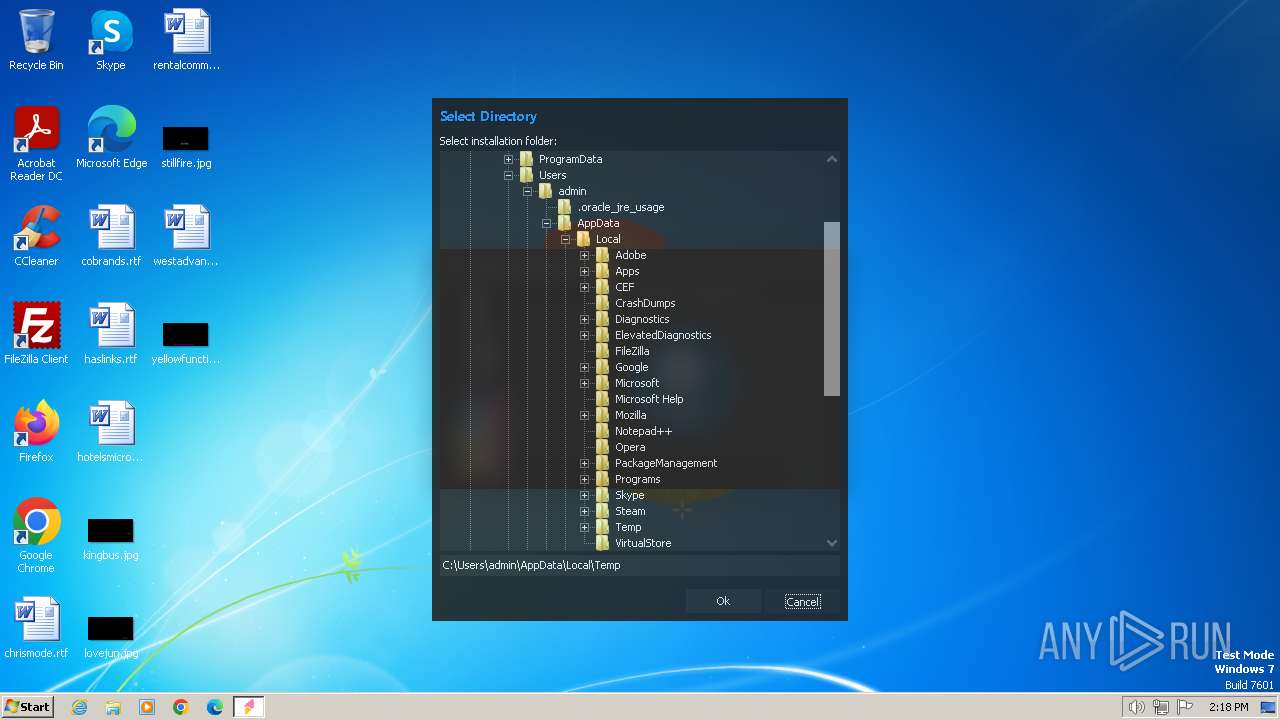
Task: Collapse the AppData folder node
Action: (546, 223)
